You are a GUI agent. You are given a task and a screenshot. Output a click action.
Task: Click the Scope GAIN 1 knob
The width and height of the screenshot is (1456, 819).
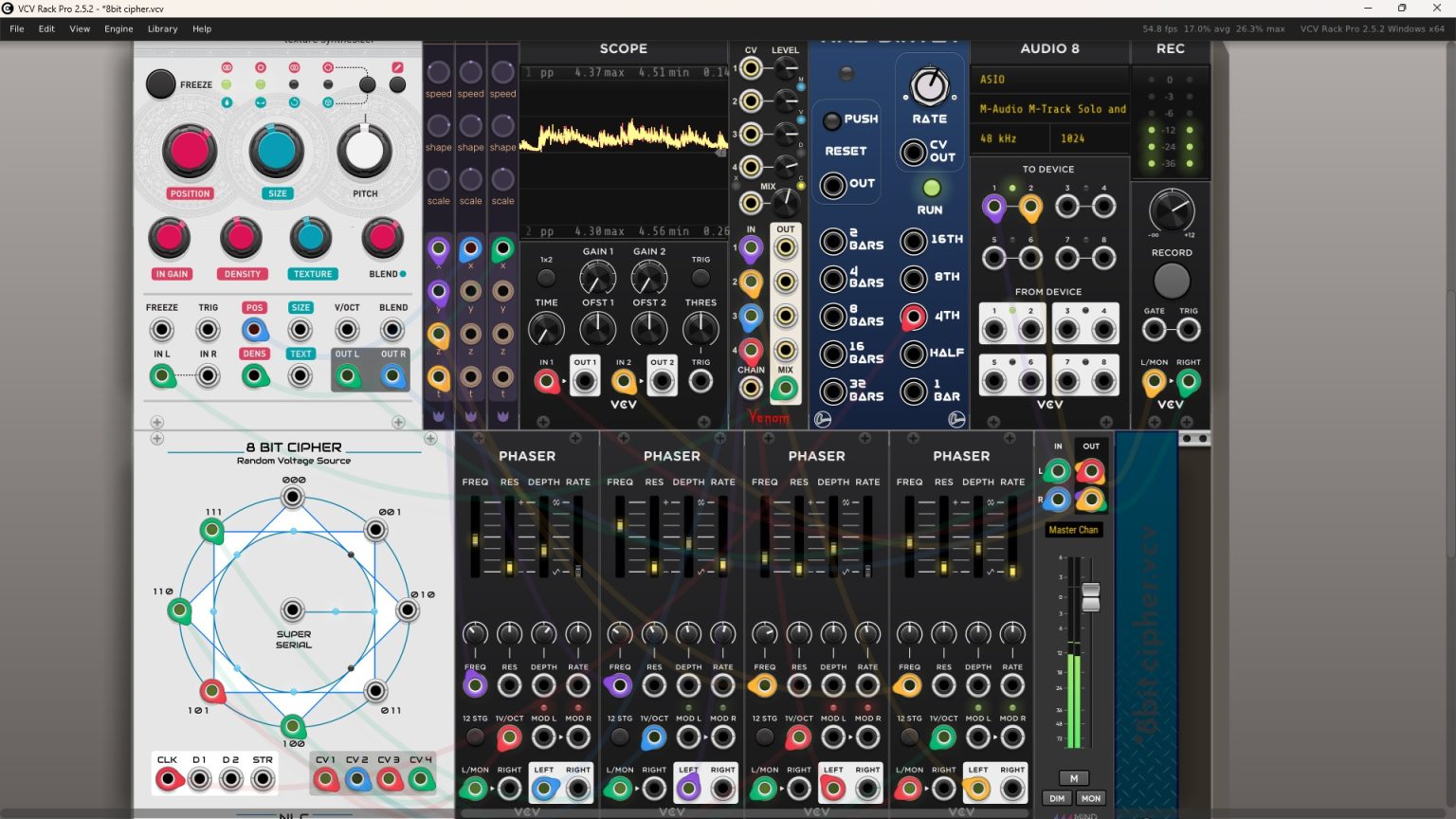[597, 278]
